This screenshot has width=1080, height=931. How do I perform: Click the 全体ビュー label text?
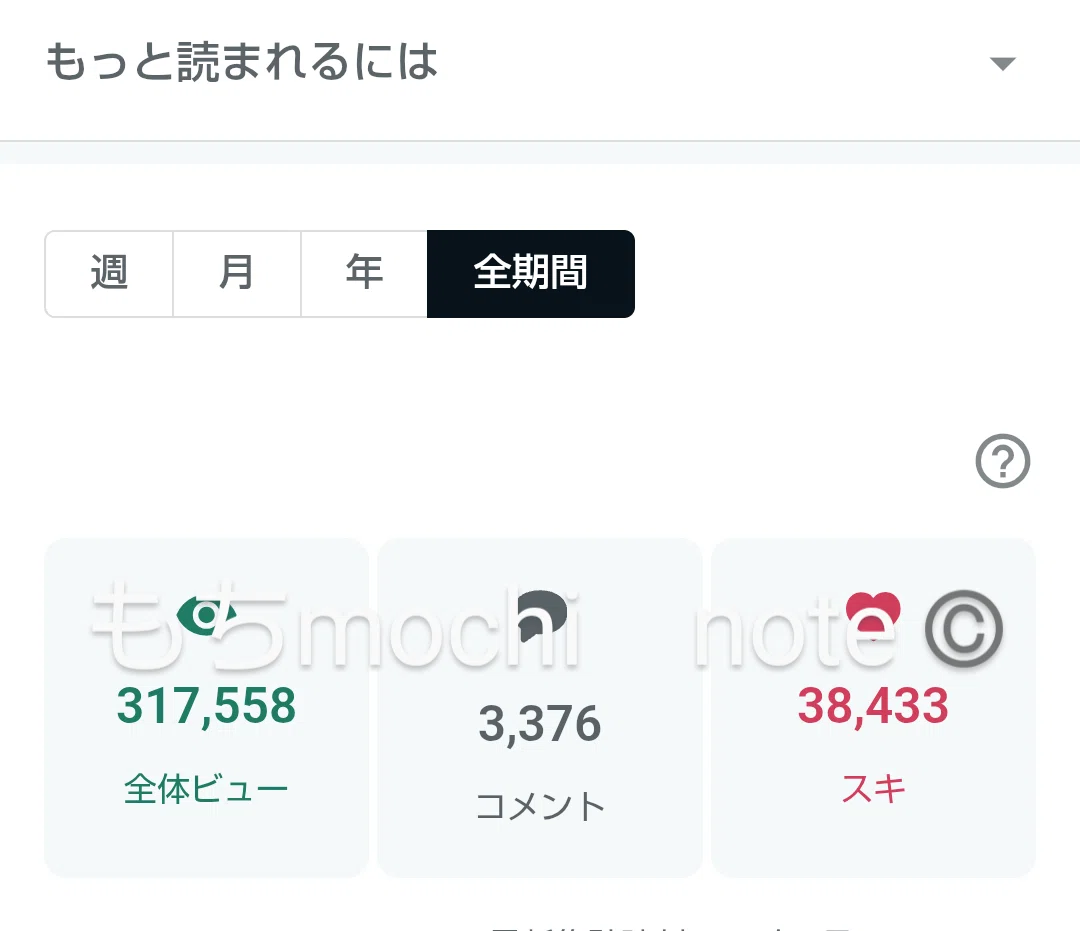(x=206, y=788)
